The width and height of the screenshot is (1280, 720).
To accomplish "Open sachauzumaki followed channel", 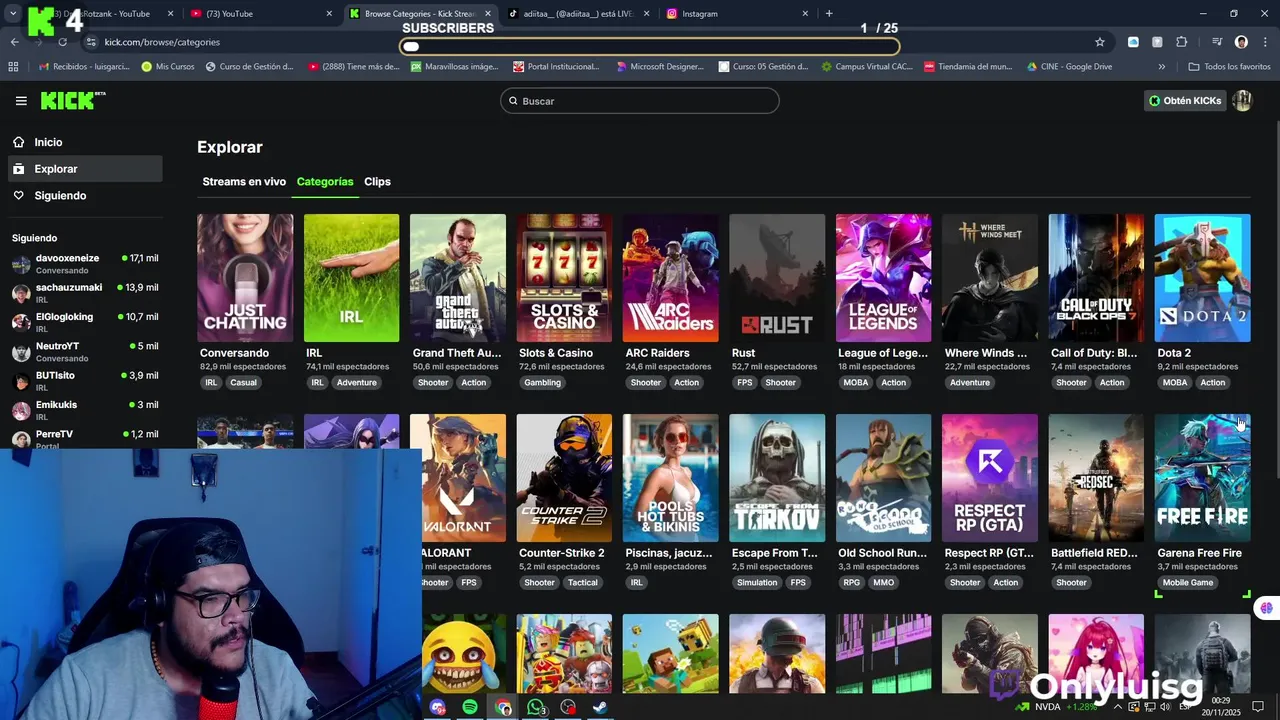I will click(x=85, y=293).
